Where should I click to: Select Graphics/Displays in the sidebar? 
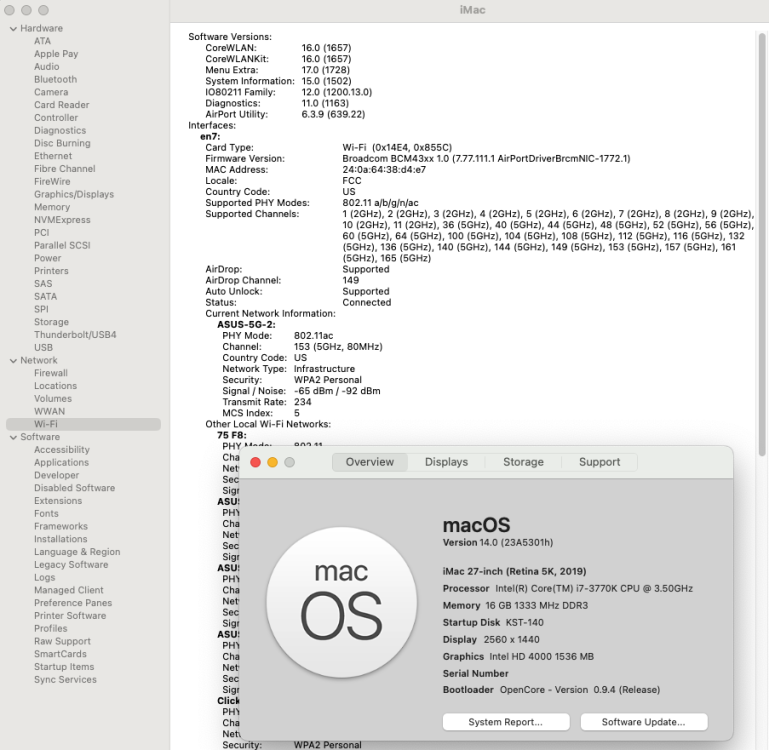pyautogui.click(x=74, y=194)
